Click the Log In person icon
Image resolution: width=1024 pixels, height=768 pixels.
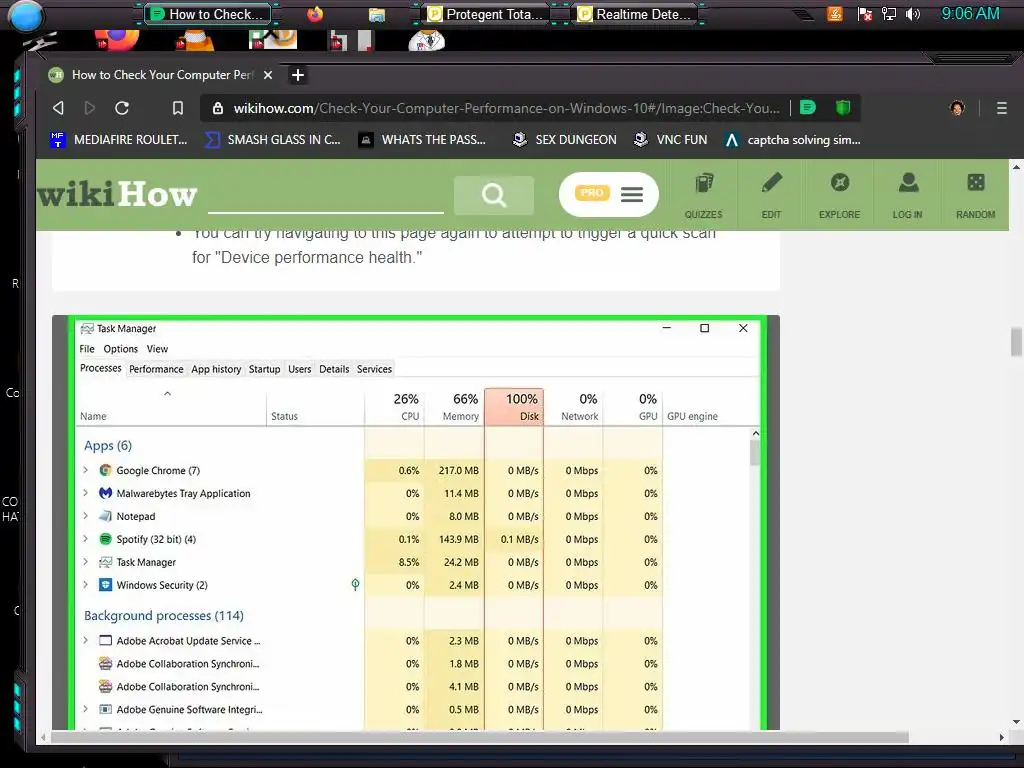pyautogui.click(x=908, y=195)
